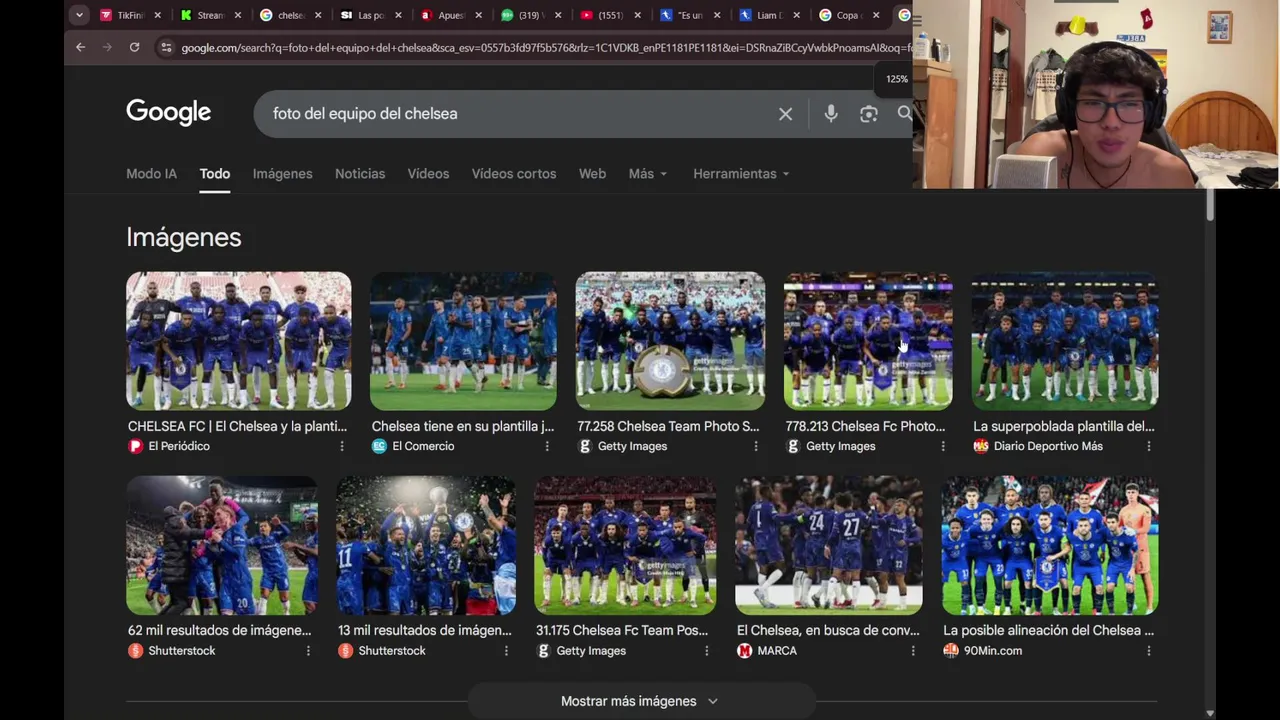Open the El Comercio Chelsea plantilla photo
1280x720 pixels.
point(463,341)
